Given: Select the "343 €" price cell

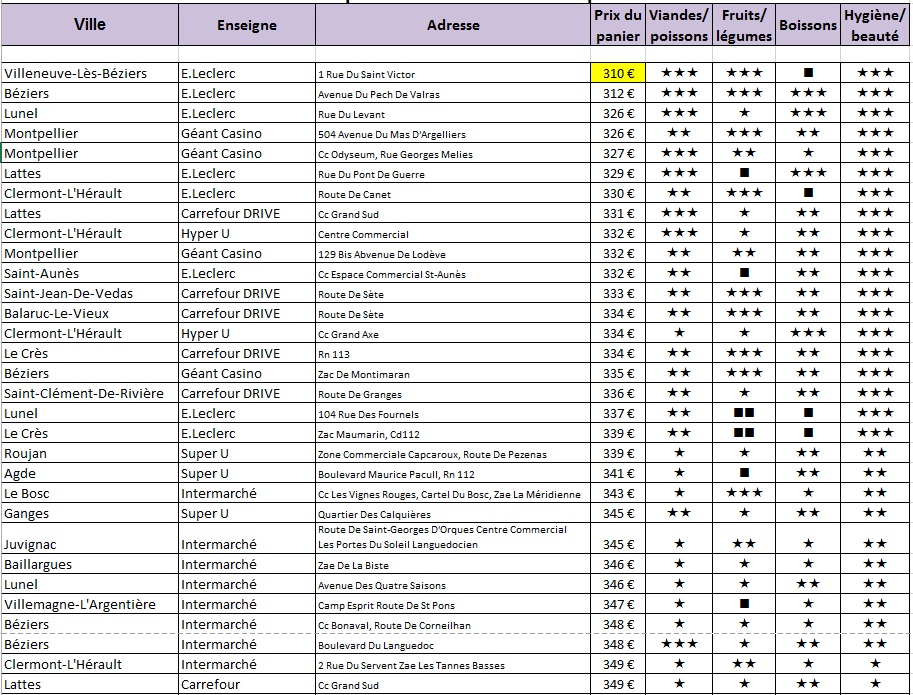Looking at the screenshot, I should point(618,494).
